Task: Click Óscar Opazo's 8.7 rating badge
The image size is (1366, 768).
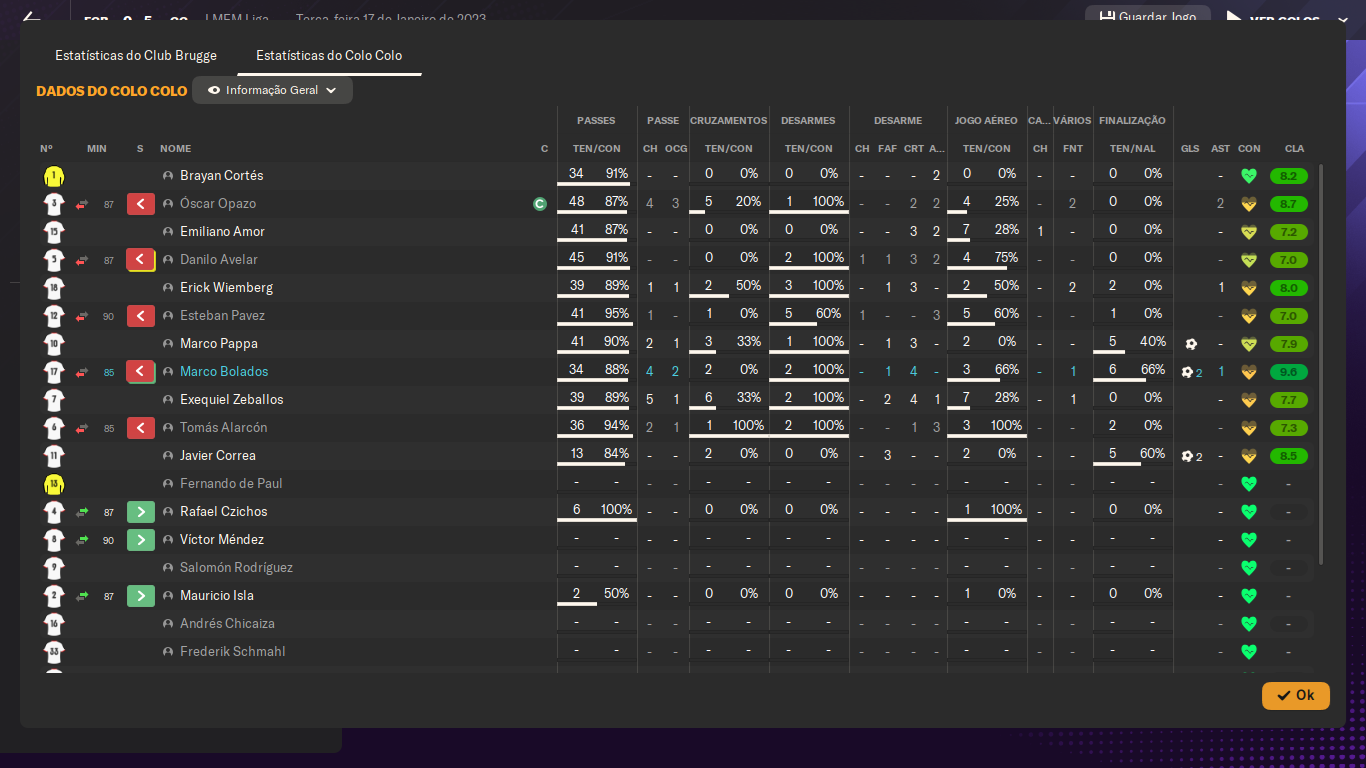Action: coord(1288,204)
